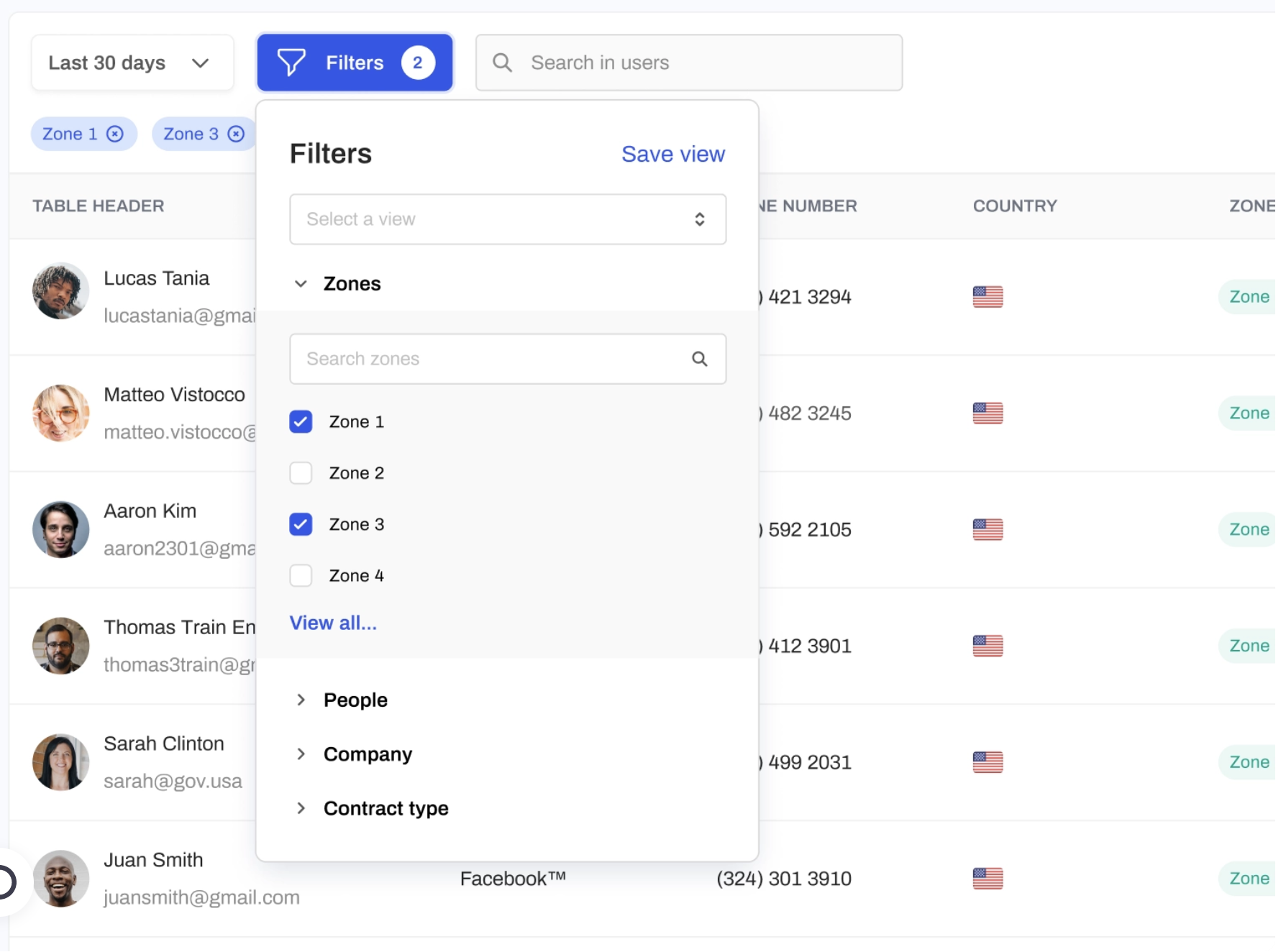Open Matteo Vistocco's avatar photo
The height and width of the screenshot is (952, 1286).
coord(60,413)
